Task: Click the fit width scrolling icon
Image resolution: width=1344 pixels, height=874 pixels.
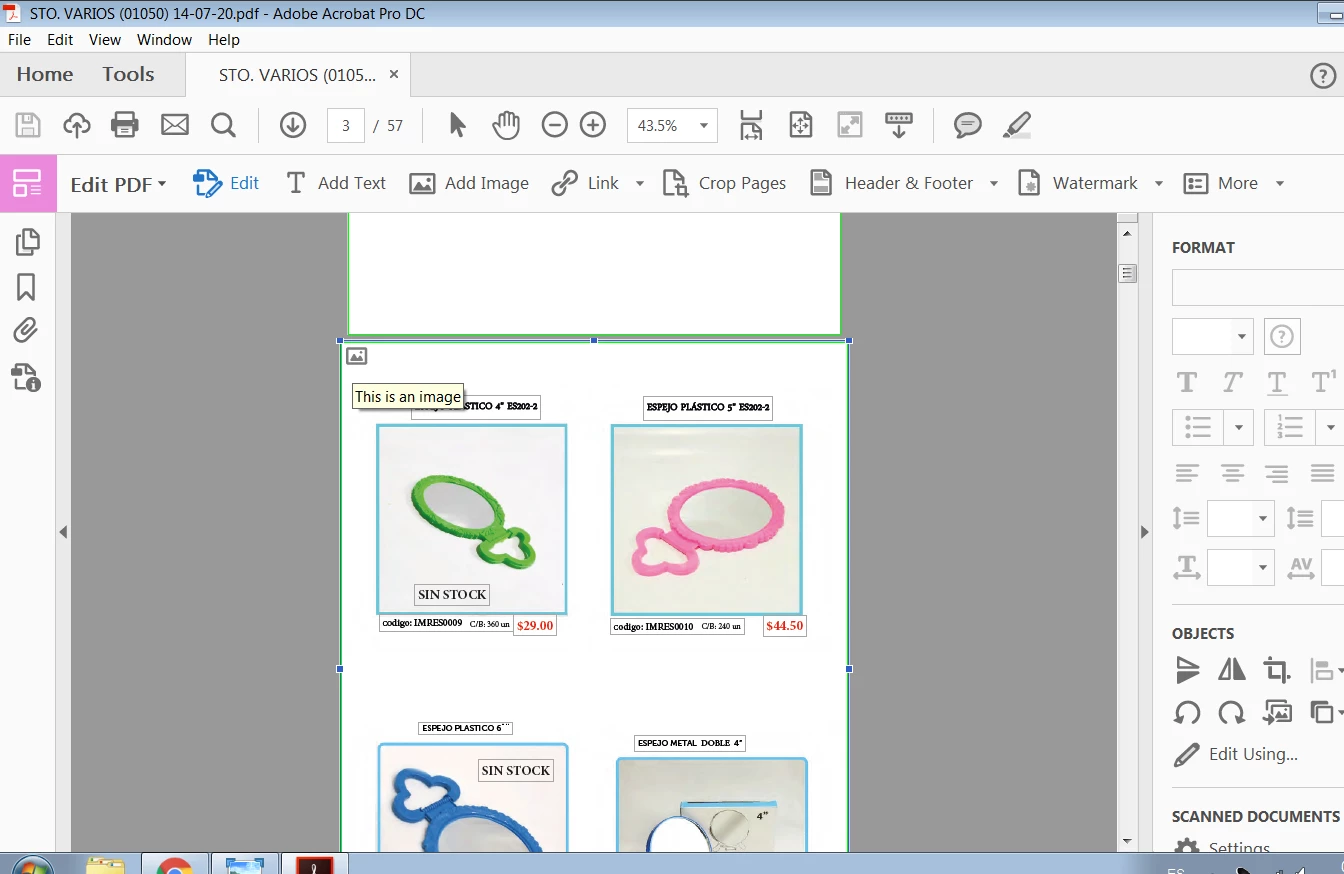Action: [751, 125]
